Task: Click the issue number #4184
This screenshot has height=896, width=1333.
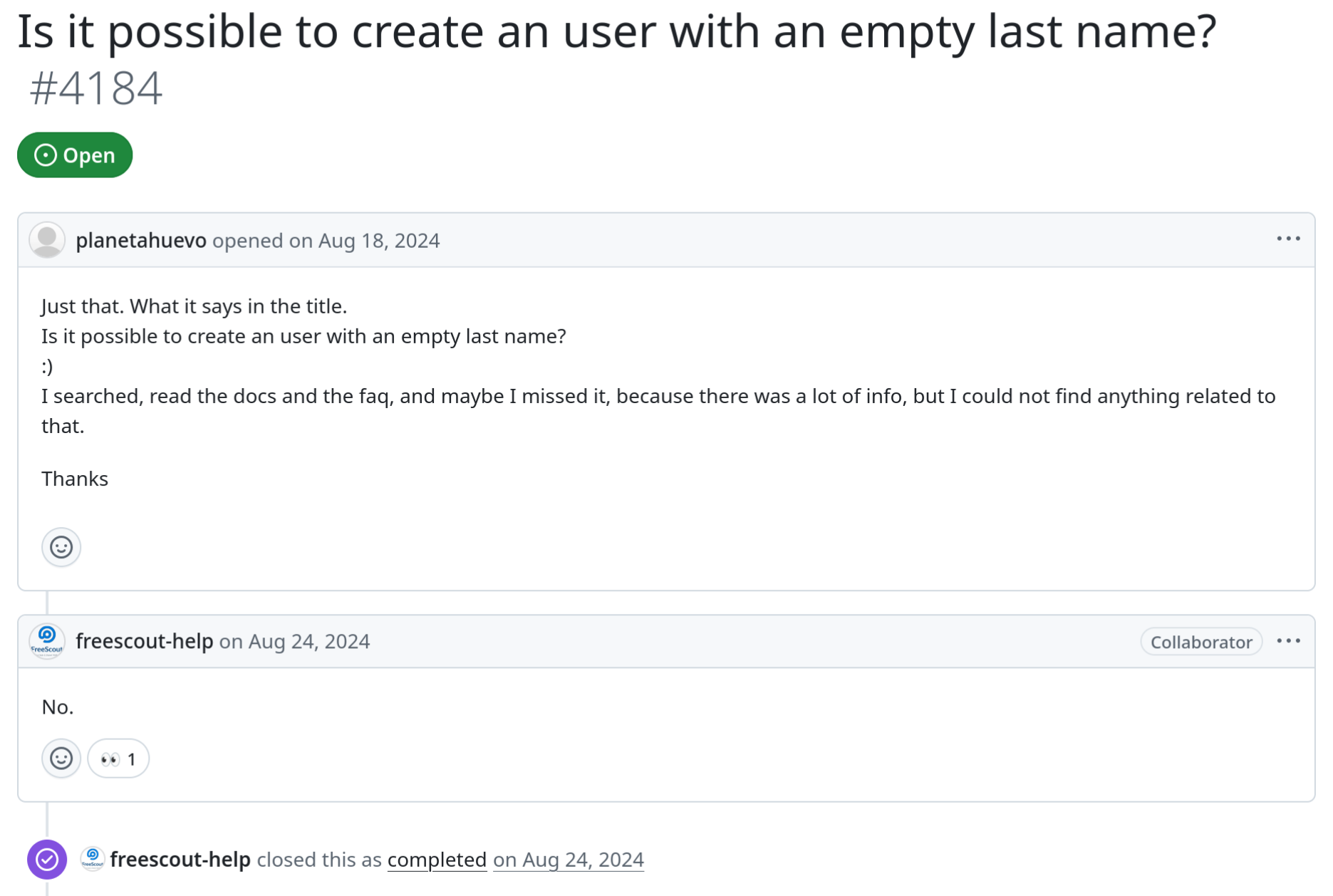Action: (96, 88)
